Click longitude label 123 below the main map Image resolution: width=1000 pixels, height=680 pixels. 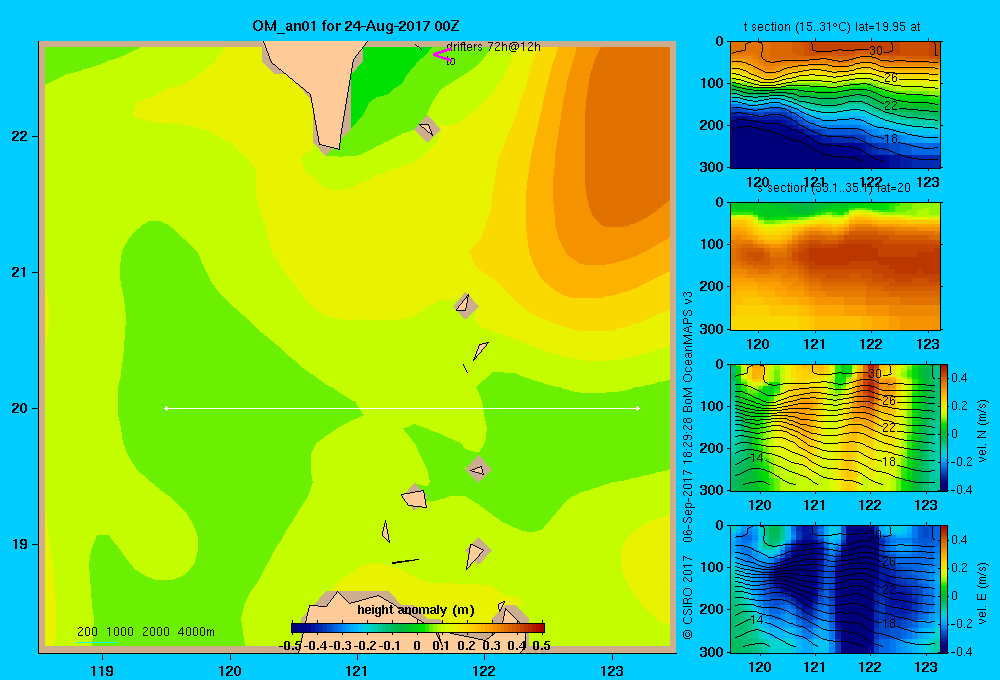click(612, 670)
